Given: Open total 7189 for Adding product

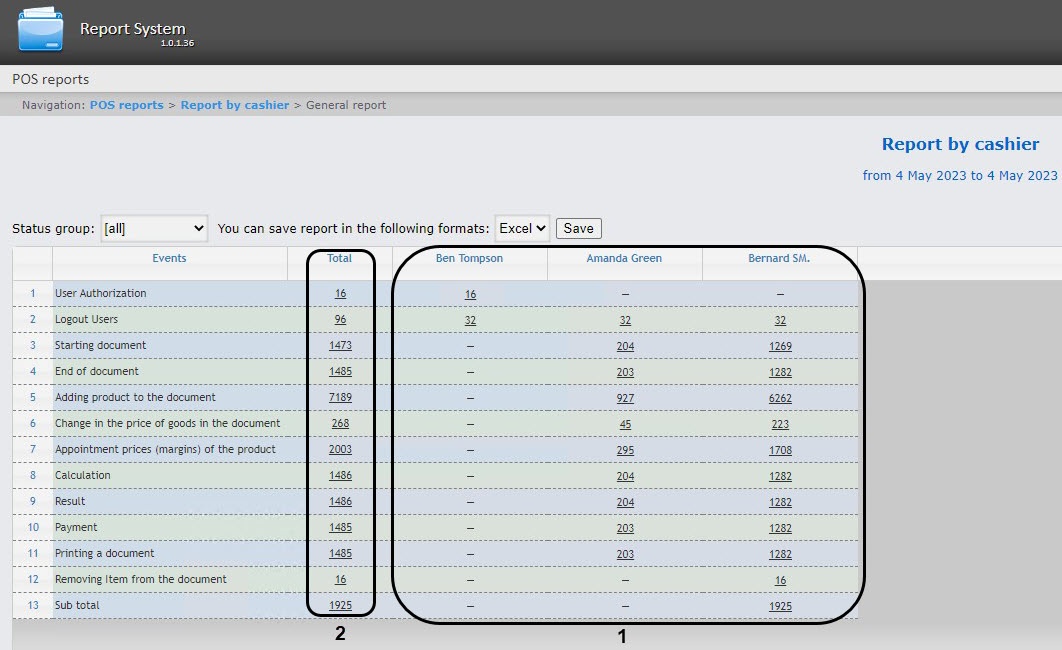Looking at the screenshot, I should [x=340, y=398].
